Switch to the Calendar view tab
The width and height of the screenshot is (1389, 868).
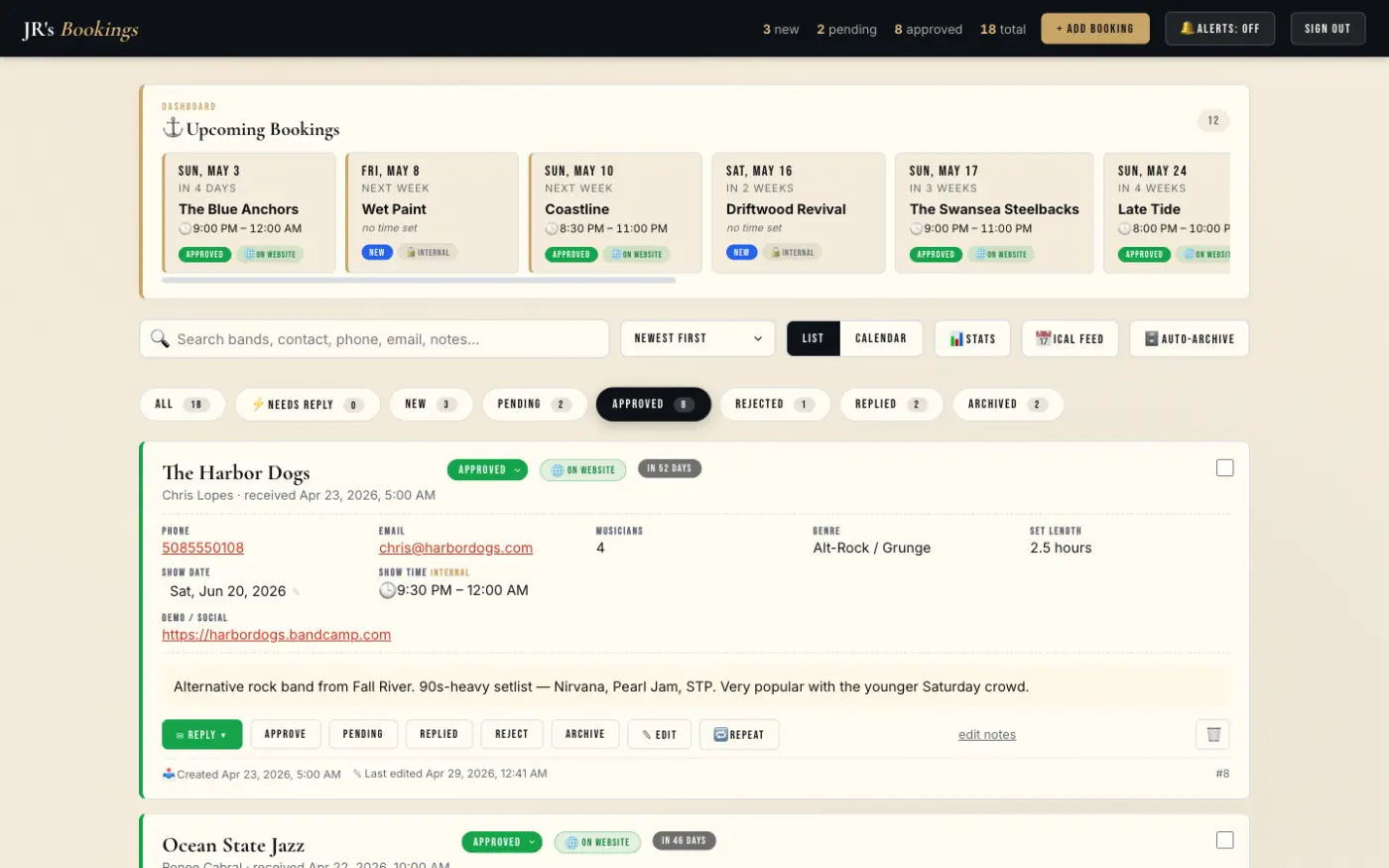(881, 338)
